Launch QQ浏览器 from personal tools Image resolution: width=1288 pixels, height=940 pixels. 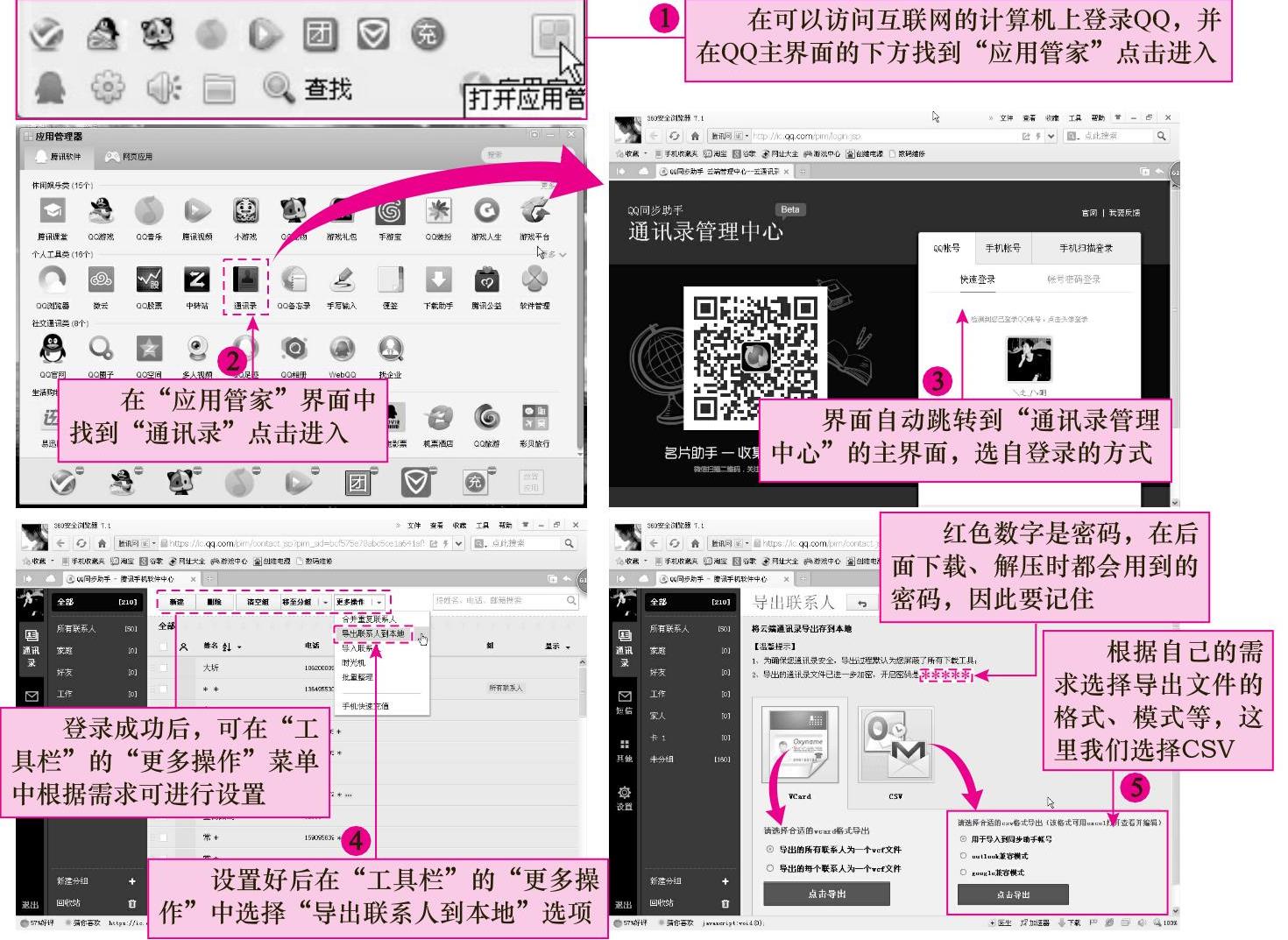53,280
